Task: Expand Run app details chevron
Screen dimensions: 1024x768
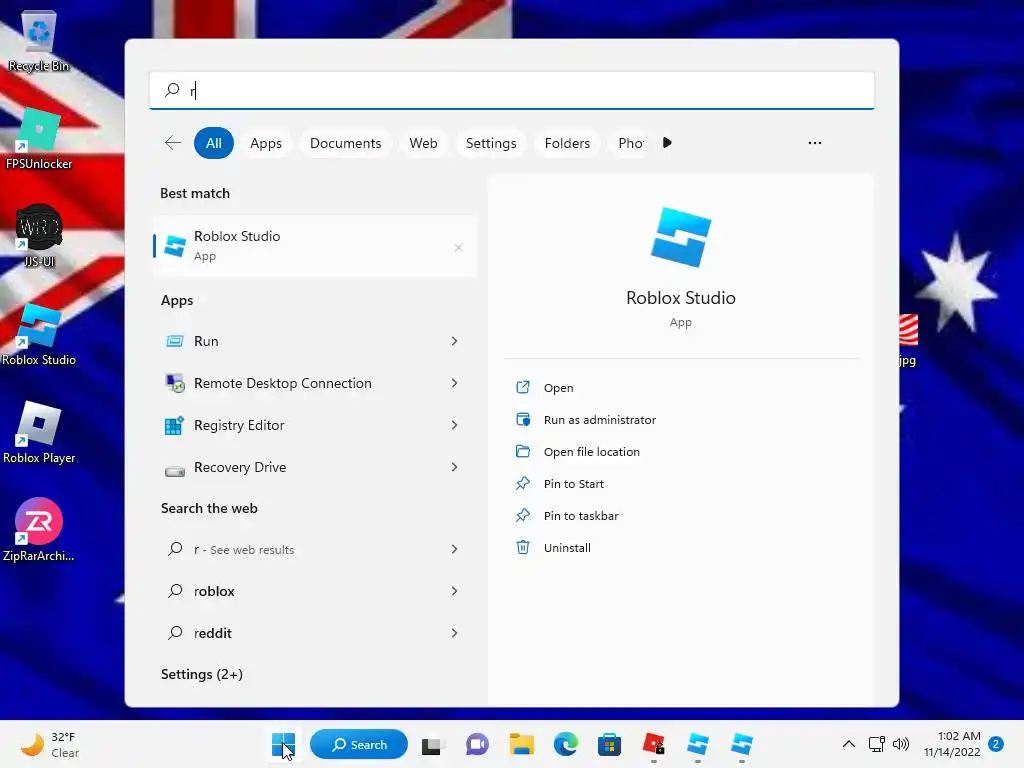Action: pos(455,341)
